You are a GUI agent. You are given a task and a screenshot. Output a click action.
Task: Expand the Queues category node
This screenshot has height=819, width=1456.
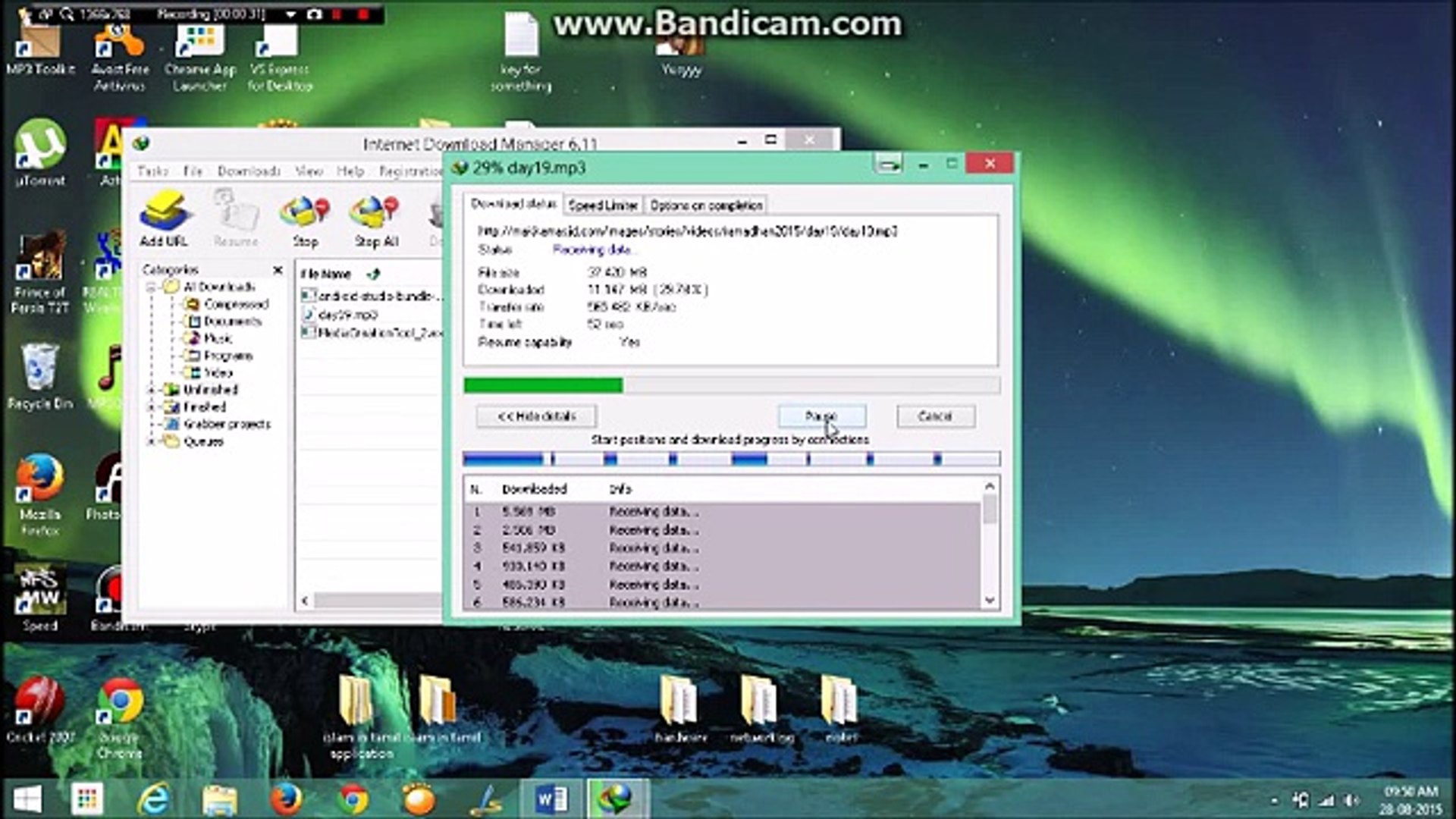coord(151,441)
